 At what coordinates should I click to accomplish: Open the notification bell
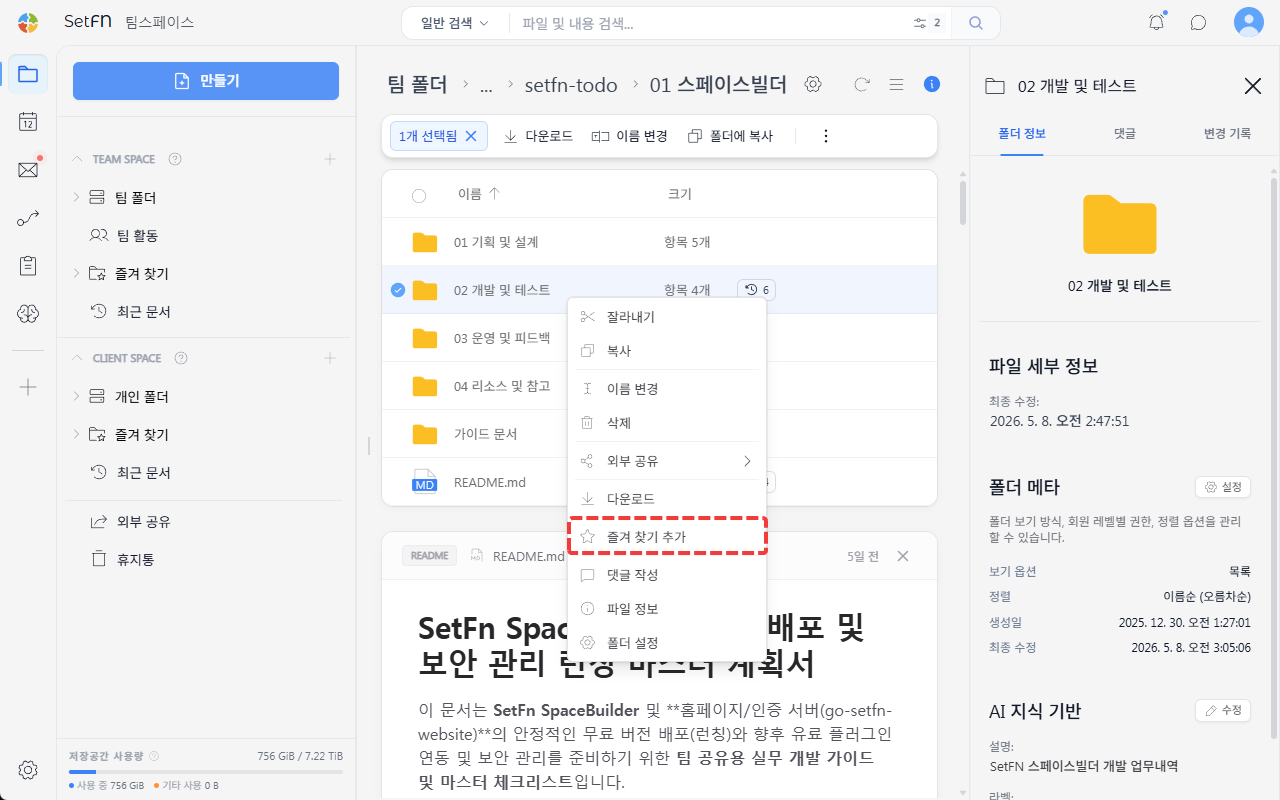tap(1157, 22)
